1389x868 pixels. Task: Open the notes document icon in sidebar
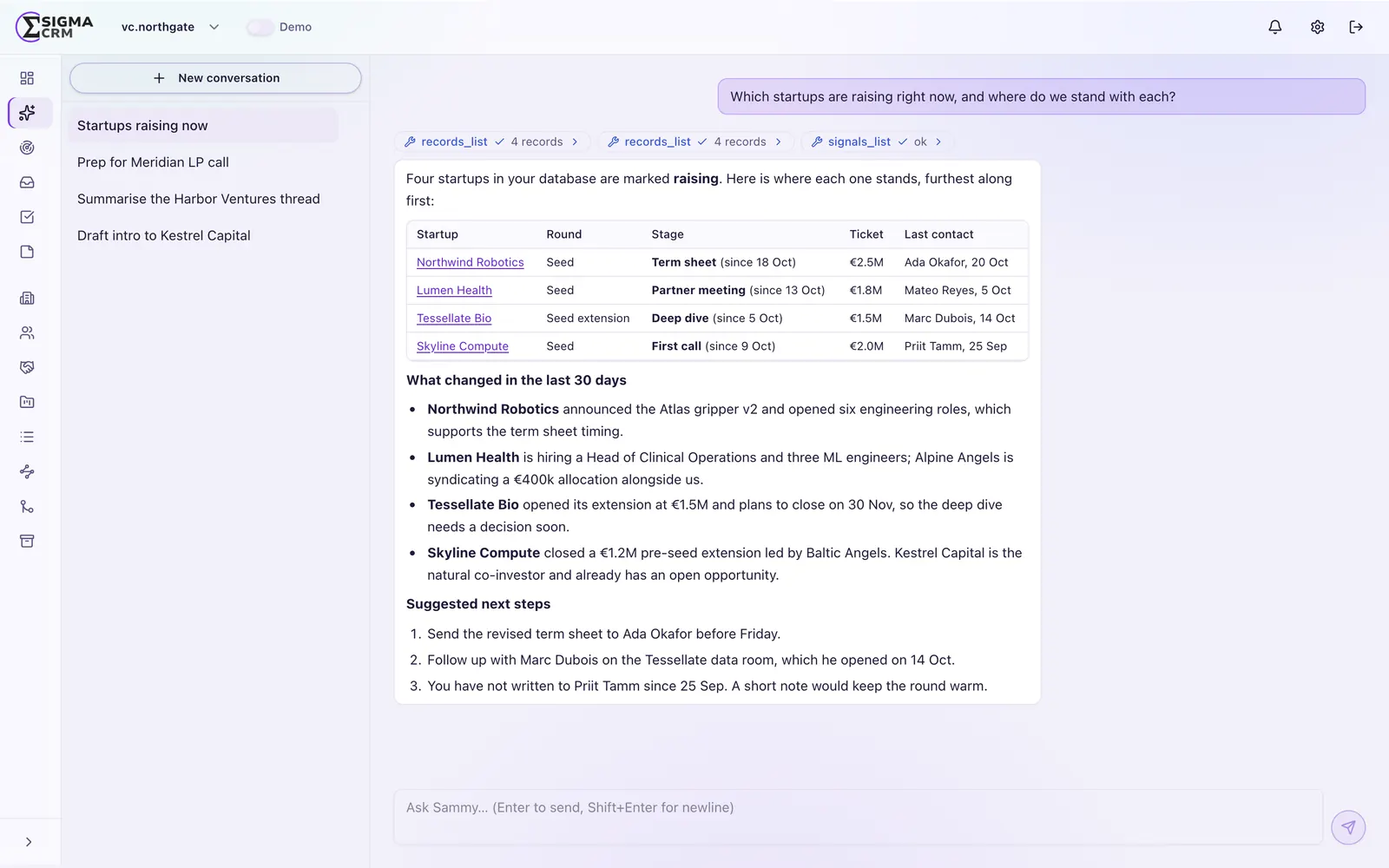pos(27,252)
